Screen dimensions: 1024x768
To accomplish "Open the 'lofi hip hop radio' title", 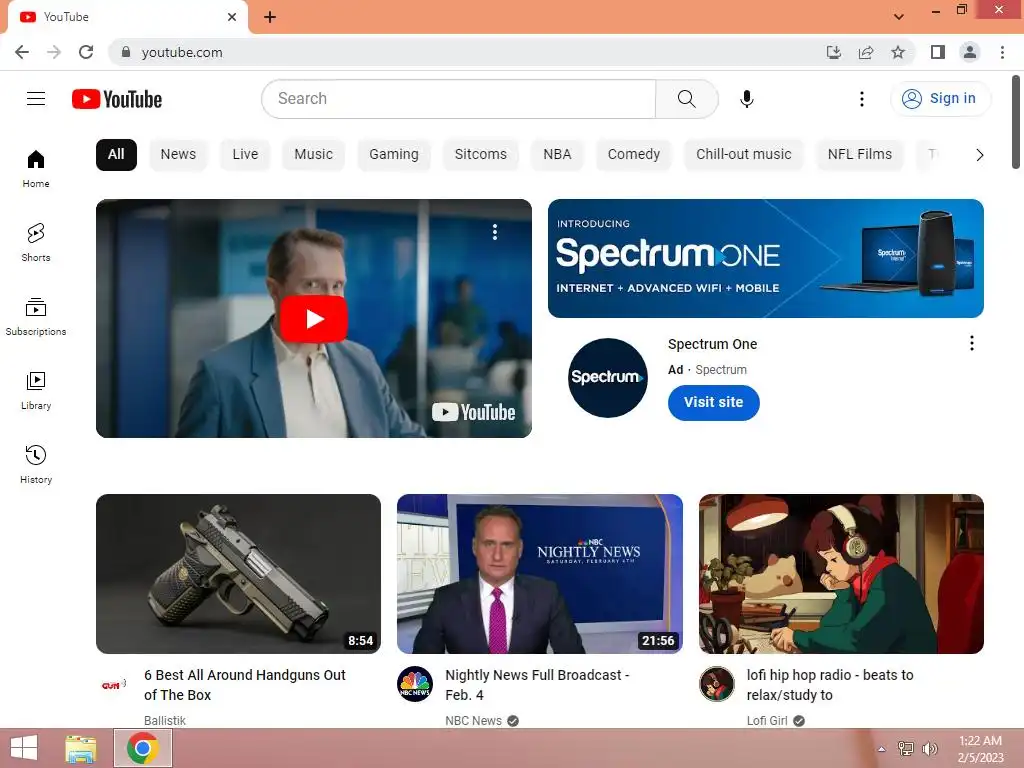I will tap(830, 685).
